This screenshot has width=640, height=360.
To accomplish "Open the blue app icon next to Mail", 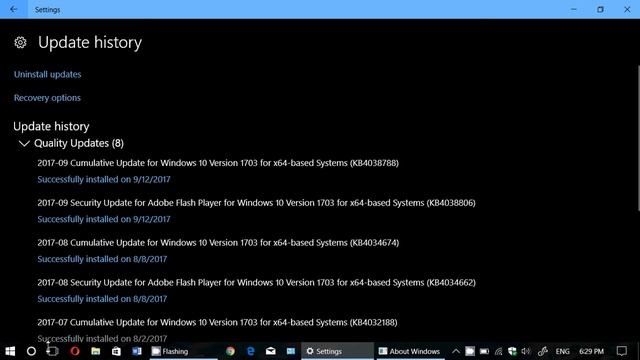I will [x=291, y=351].
